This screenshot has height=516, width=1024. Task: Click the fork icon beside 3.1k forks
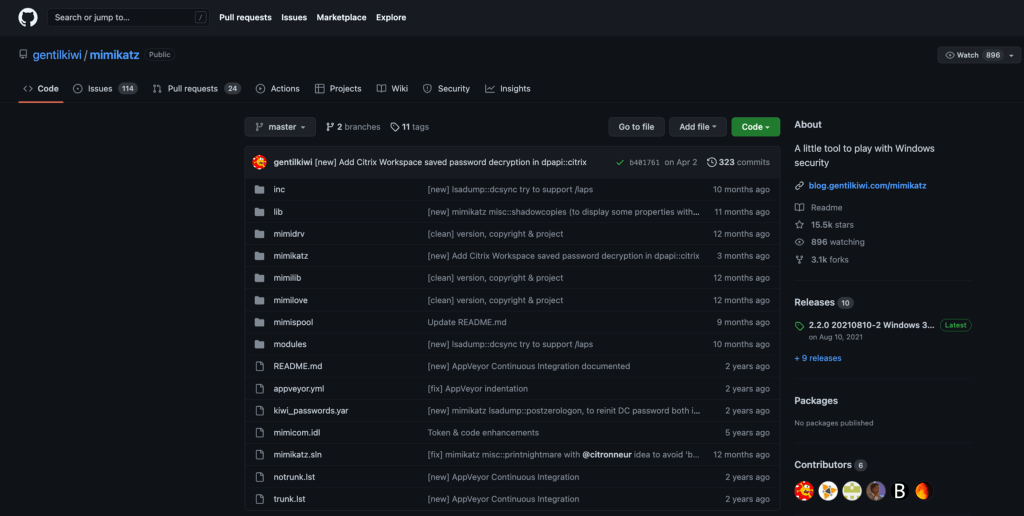799,259
